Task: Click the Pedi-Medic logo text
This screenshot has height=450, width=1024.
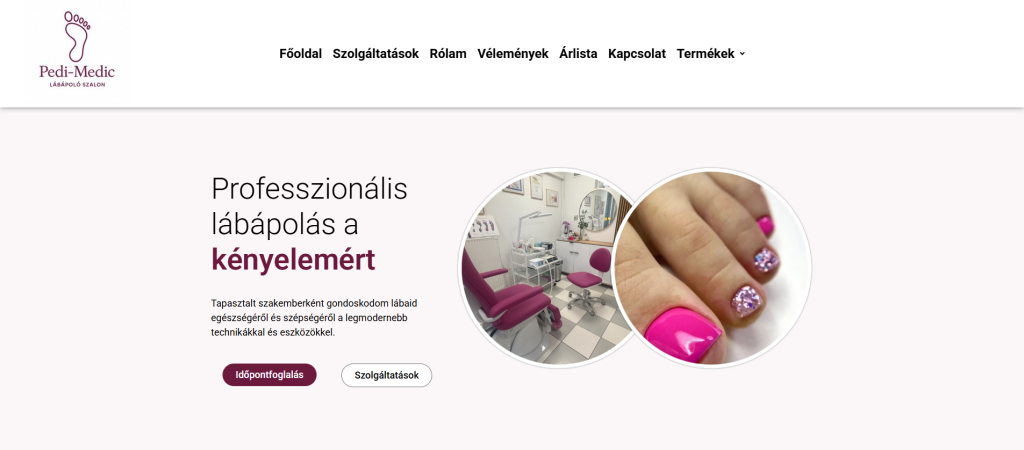Action: tap(76, 71)
